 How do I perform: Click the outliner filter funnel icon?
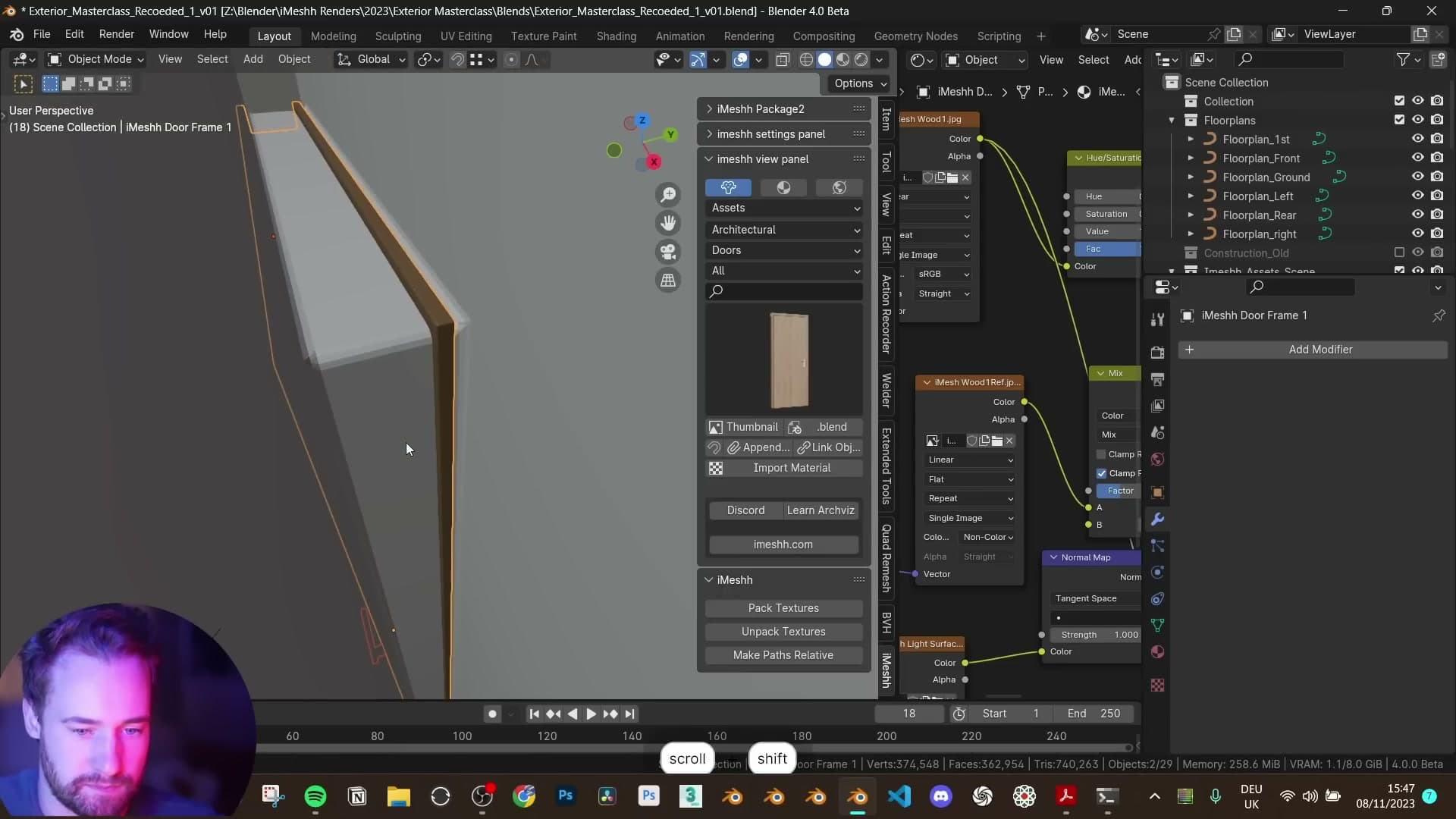[1403, 59]
